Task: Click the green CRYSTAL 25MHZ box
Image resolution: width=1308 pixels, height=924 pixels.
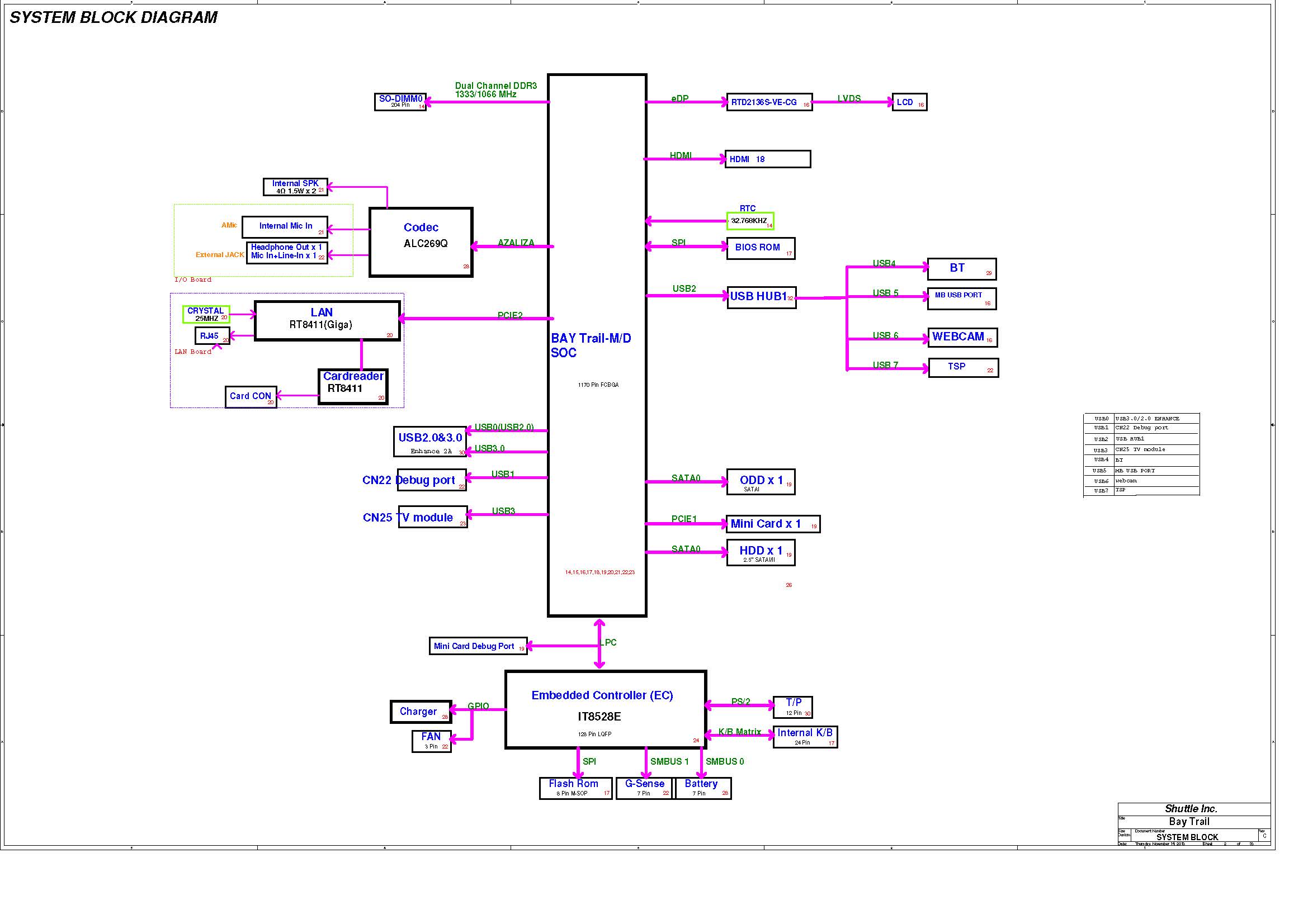Action: 206,314
